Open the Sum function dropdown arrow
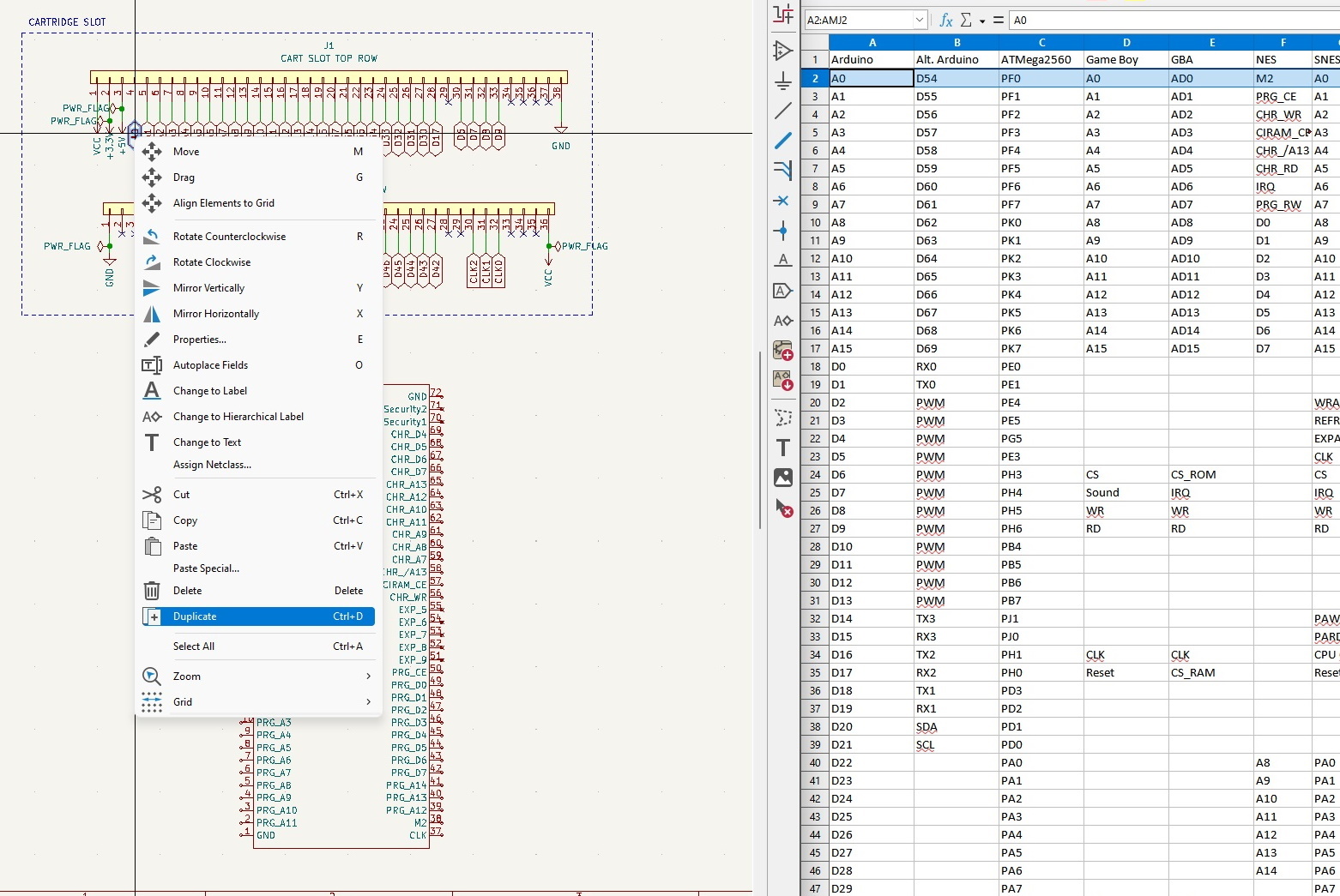 pyautogui.click(x=982, y=21)
